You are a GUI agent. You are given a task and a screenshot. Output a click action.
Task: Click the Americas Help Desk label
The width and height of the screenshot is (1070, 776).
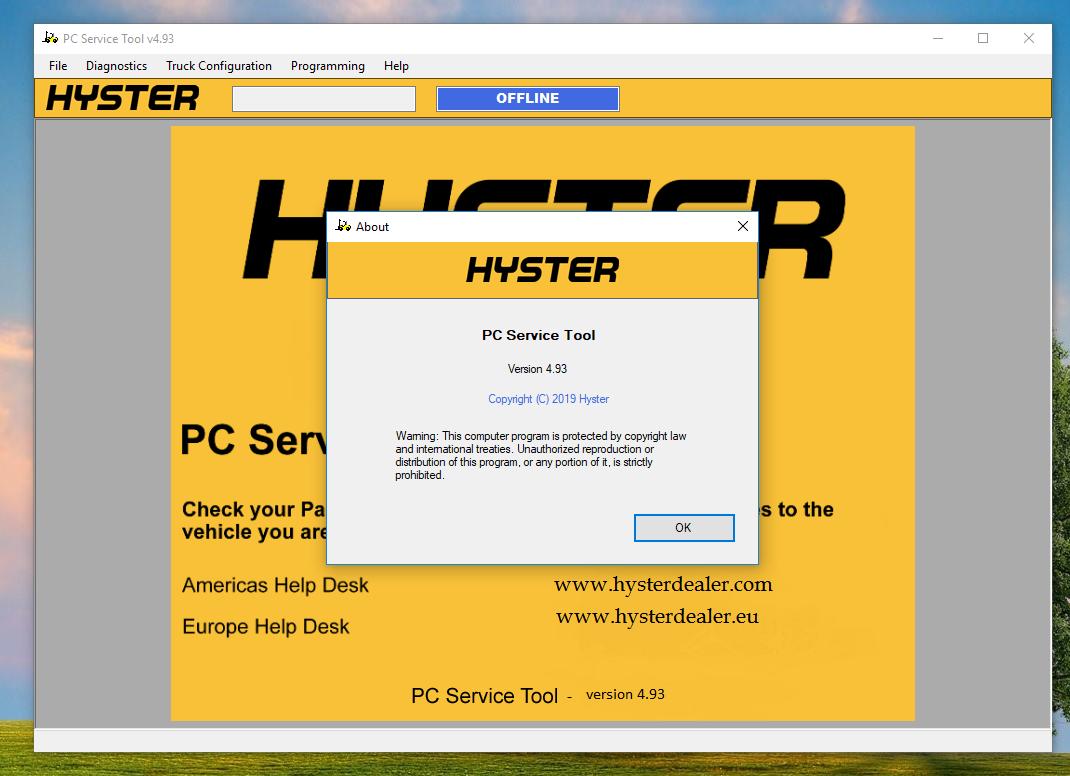coord(276,585)
